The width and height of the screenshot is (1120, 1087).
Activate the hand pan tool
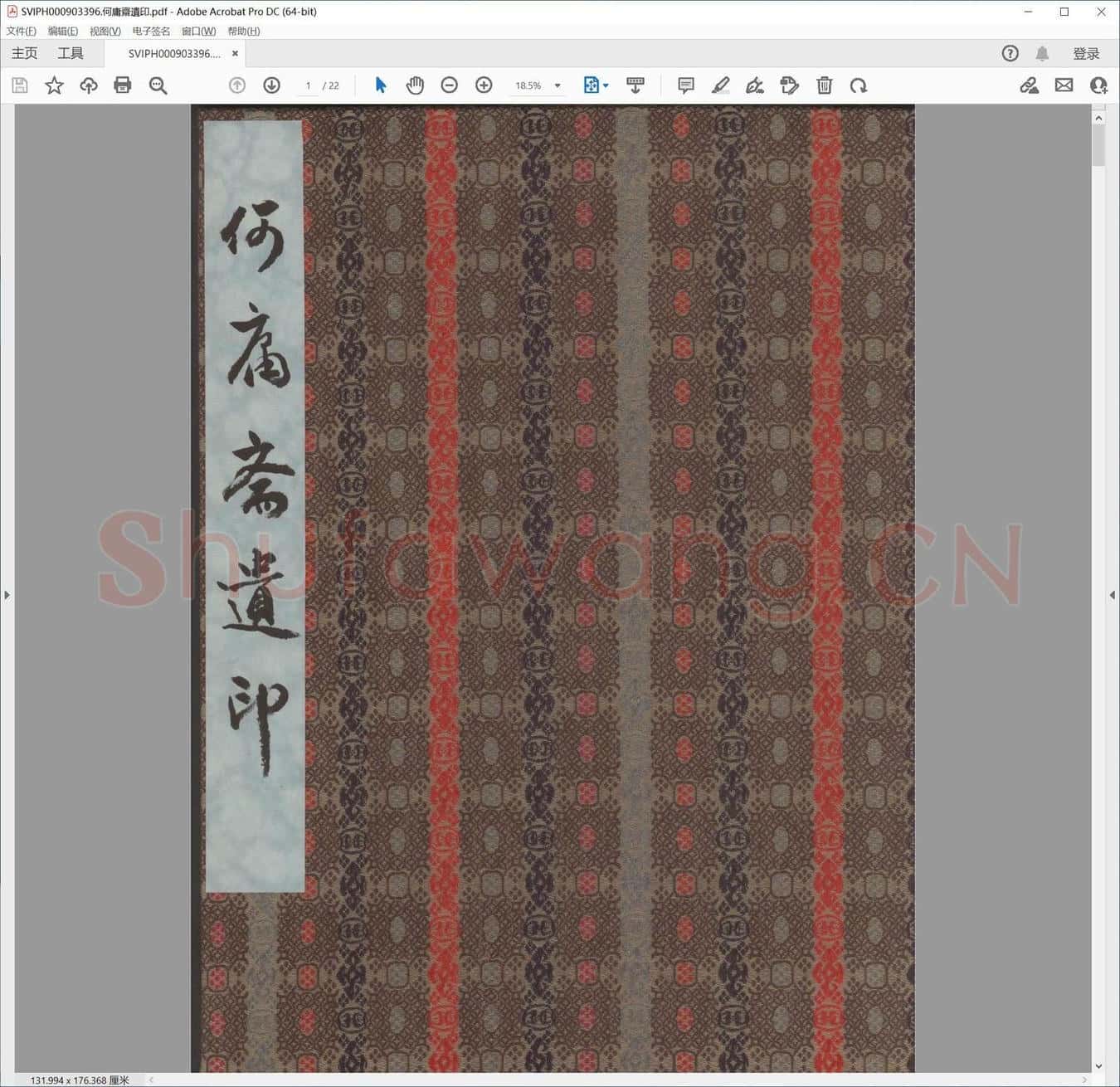point(415,85)
